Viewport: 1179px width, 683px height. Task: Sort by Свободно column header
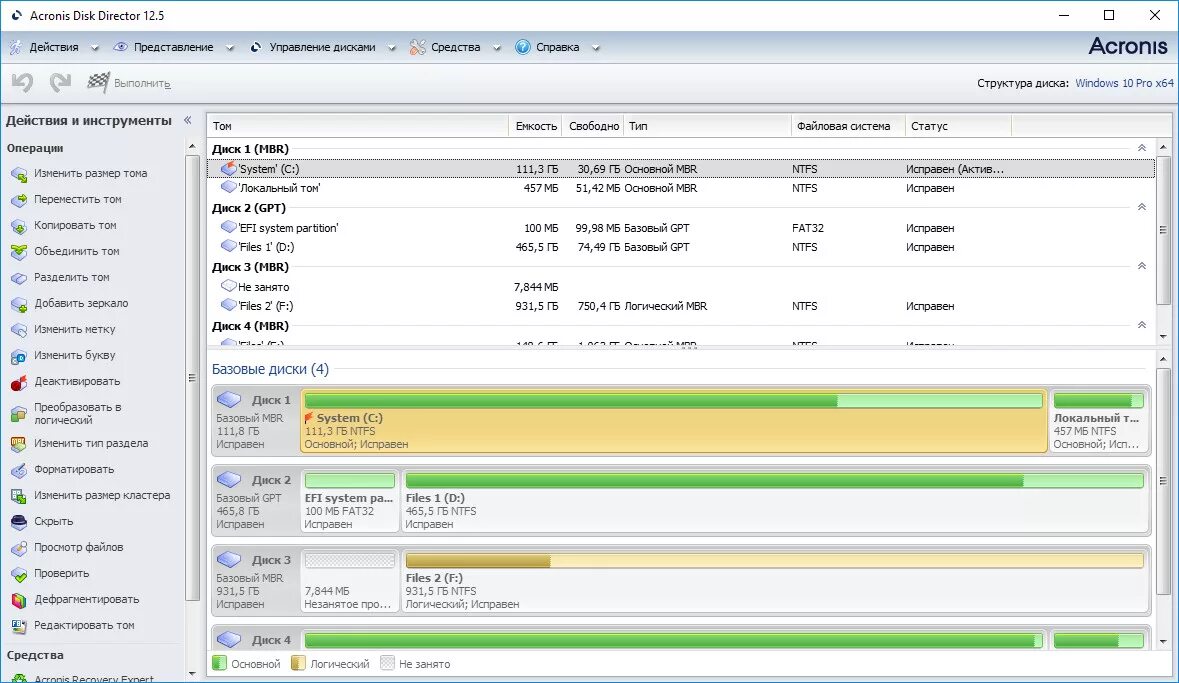(x=593, y=126)
